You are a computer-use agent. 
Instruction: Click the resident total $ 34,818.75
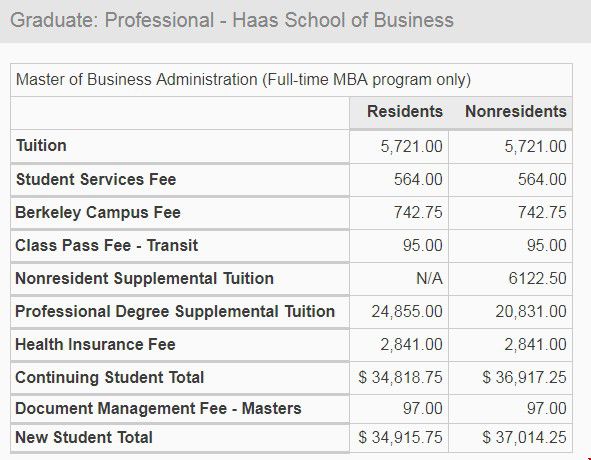400,377
